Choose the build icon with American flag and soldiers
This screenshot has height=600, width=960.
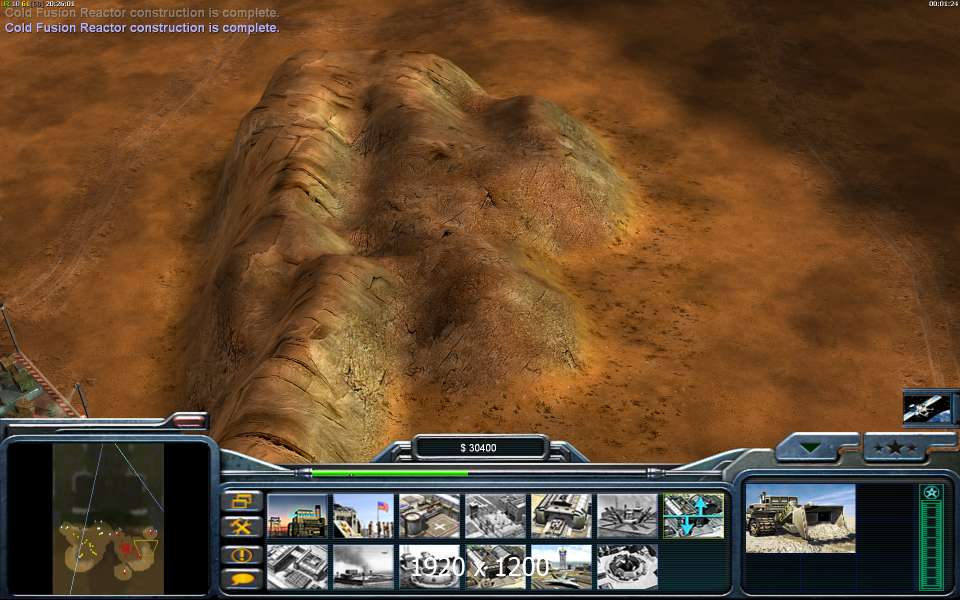(x=364, y=517)
